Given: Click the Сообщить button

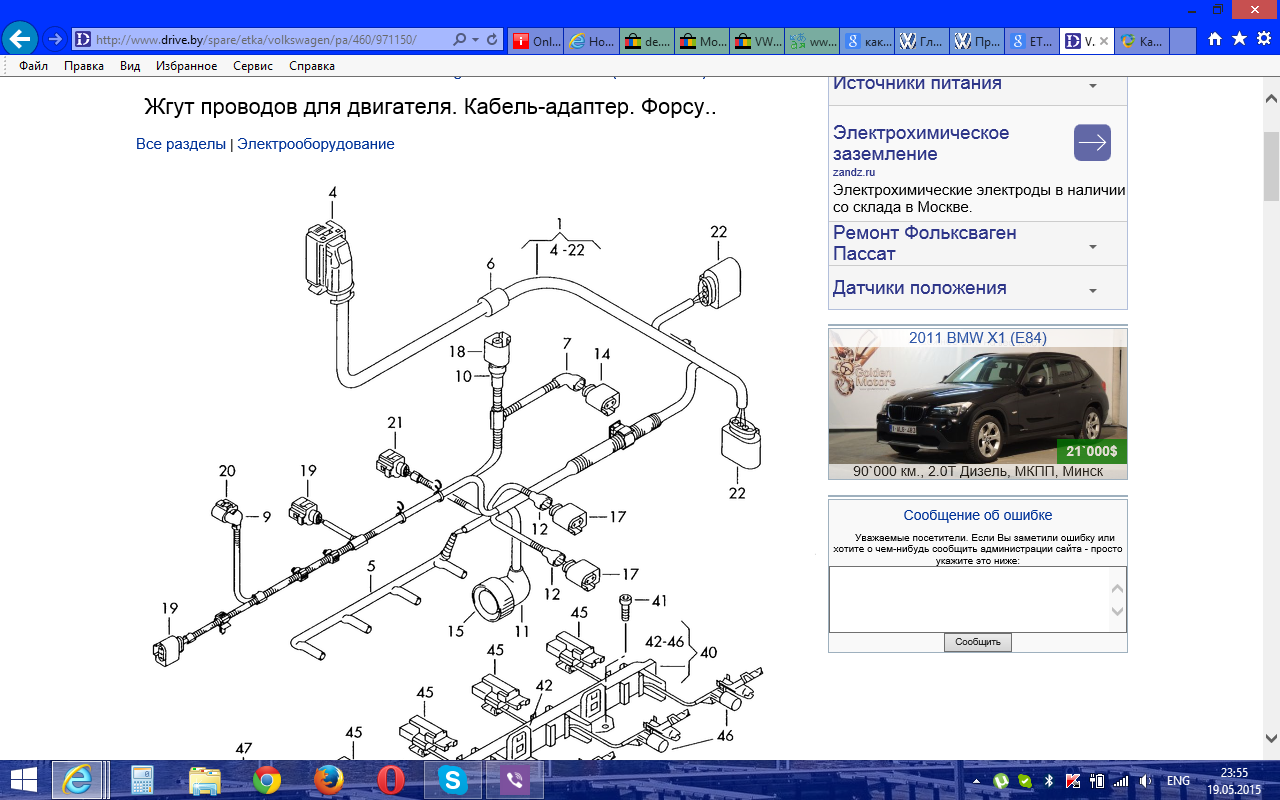Looking at the screenshot, I should pos(977,642).
